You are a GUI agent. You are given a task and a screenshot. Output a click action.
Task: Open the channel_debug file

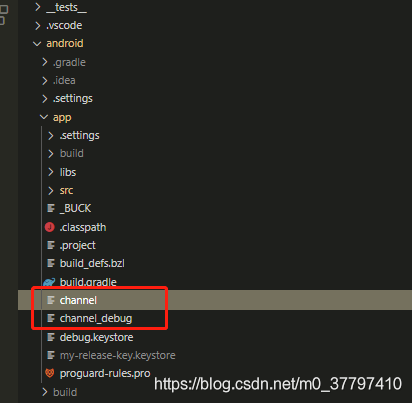coord(96,319)
